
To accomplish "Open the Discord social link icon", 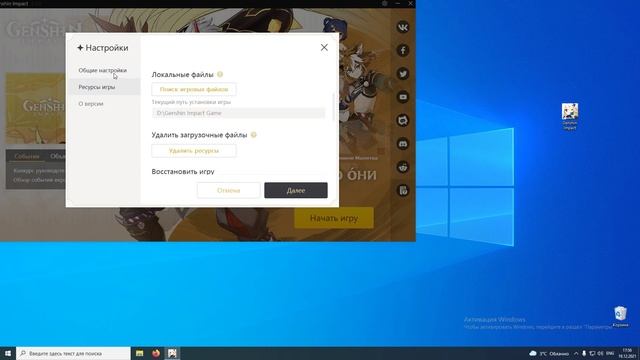I will [403, 144].
